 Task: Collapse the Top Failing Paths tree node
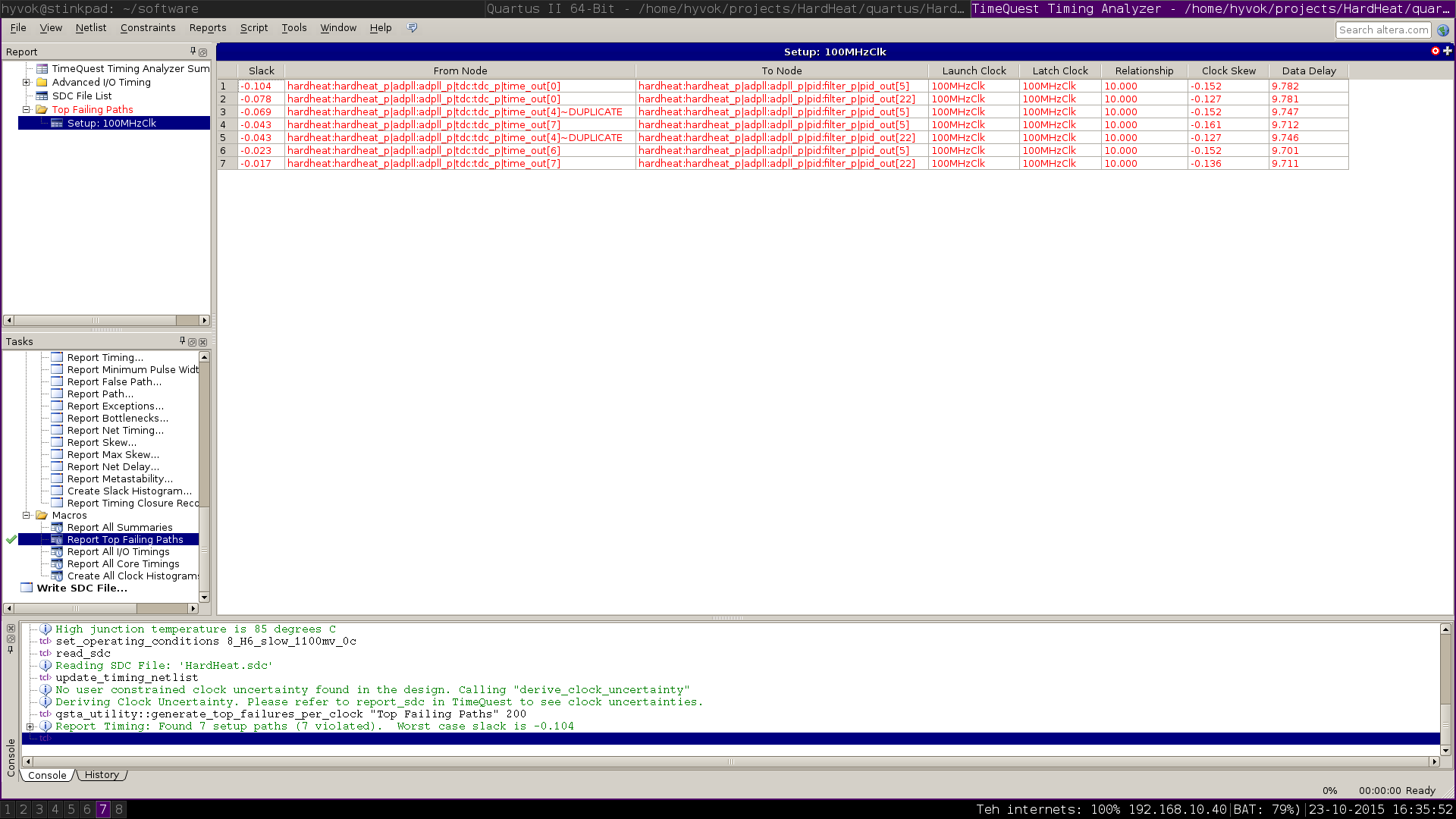[x=27, y=110]
